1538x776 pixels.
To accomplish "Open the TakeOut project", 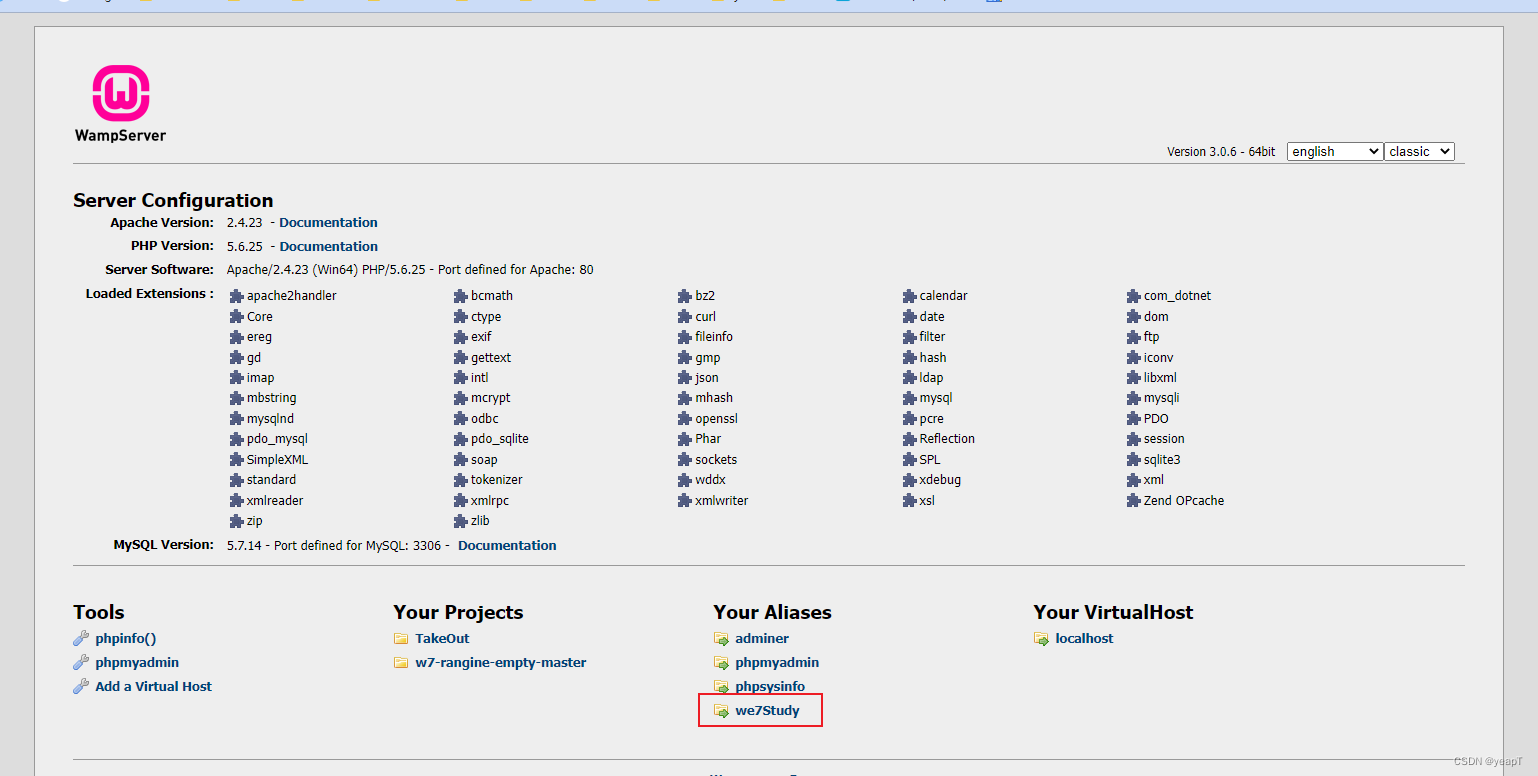I will point(442,638).
